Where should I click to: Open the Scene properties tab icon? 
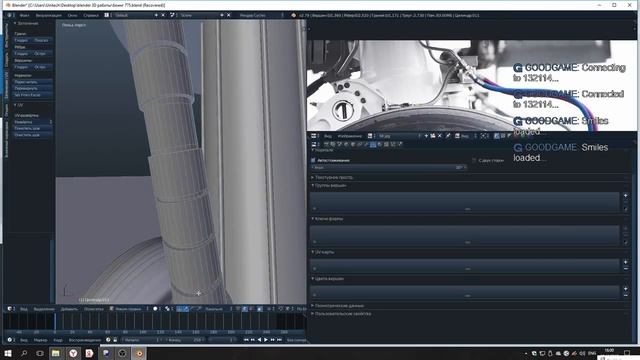tap(340, 144)
